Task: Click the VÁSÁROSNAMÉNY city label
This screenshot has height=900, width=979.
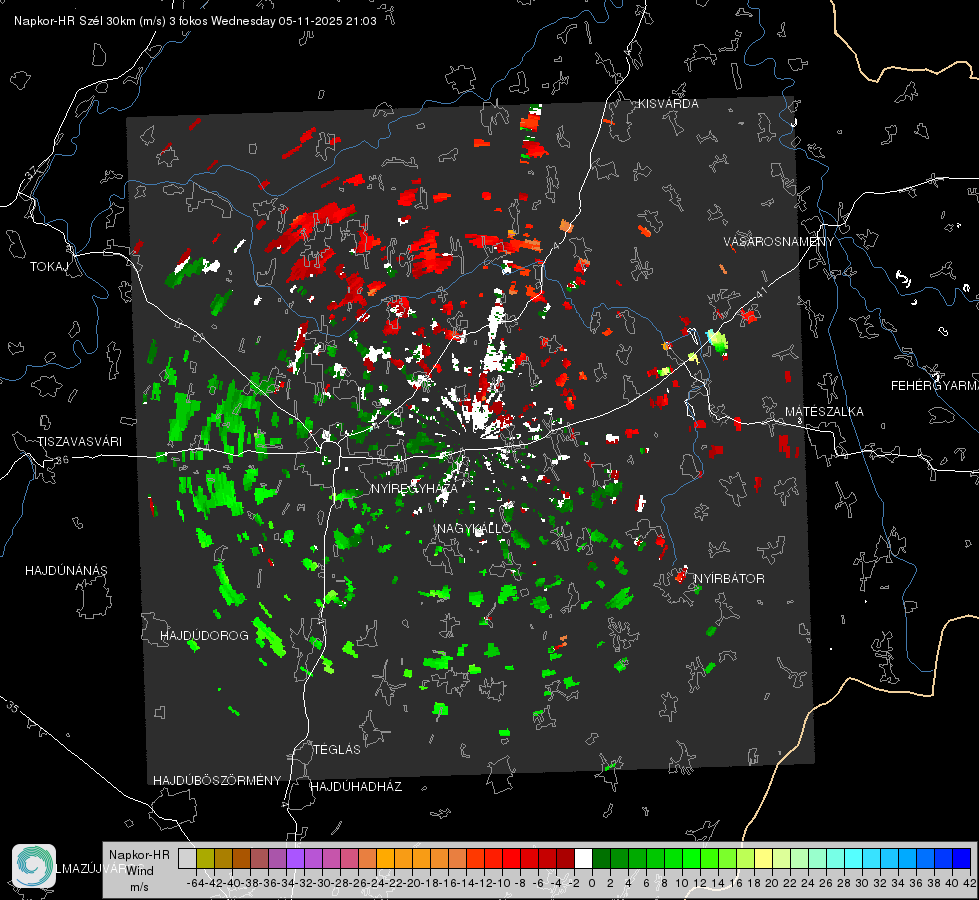Action: pos(779,242)
